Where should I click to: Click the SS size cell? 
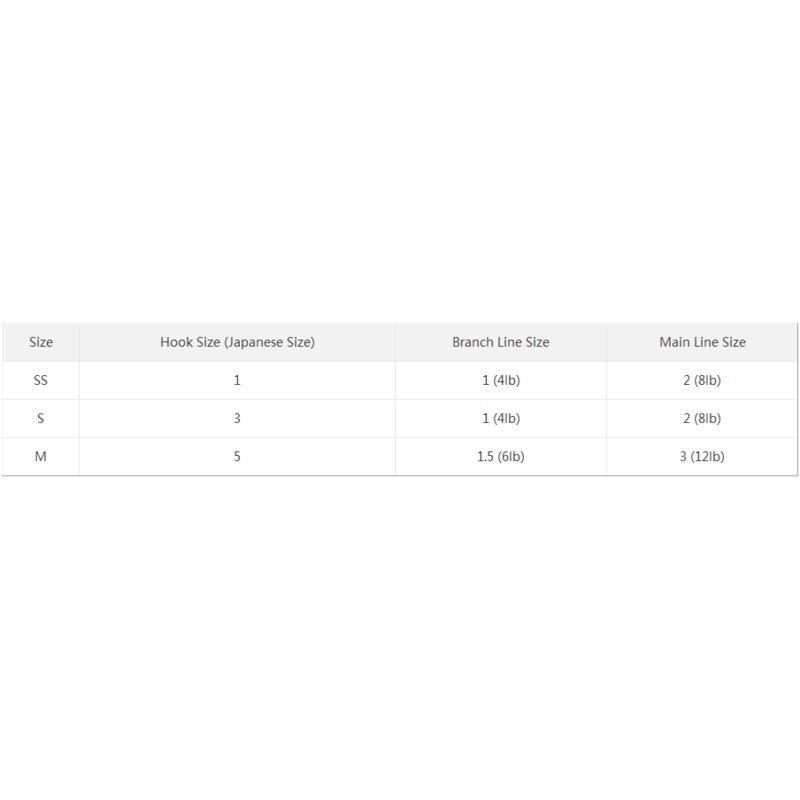pos(41,380)
